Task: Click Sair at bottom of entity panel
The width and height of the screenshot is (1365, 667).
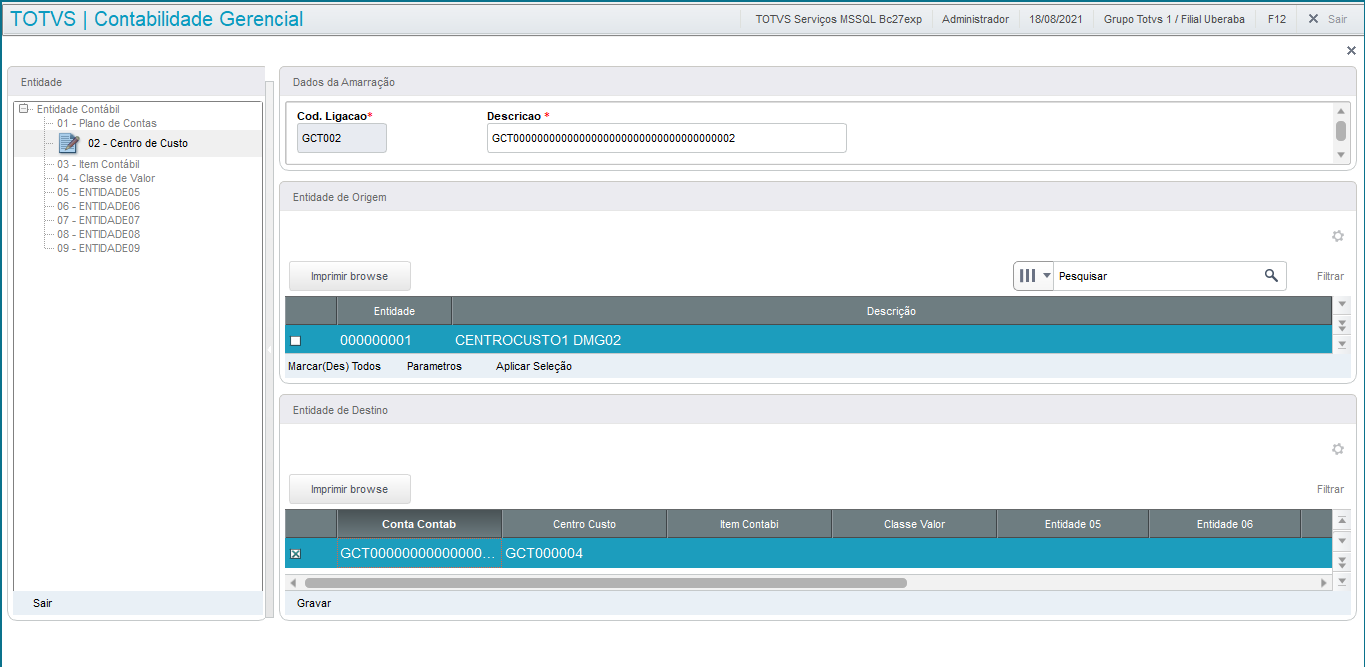Action: coord(42,603)
